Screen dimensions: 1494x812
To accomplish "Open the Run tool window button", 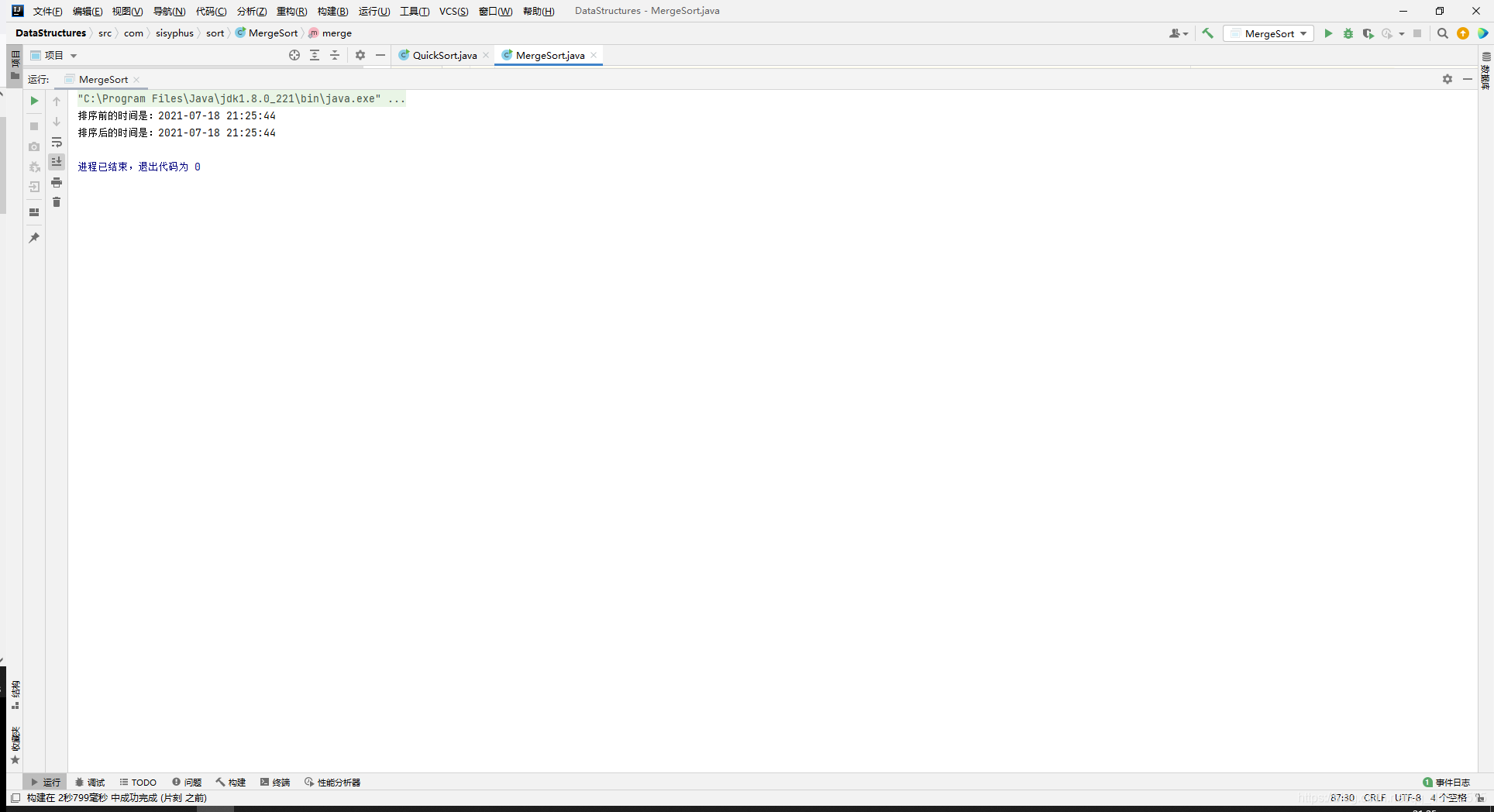I will pos(45,782).
